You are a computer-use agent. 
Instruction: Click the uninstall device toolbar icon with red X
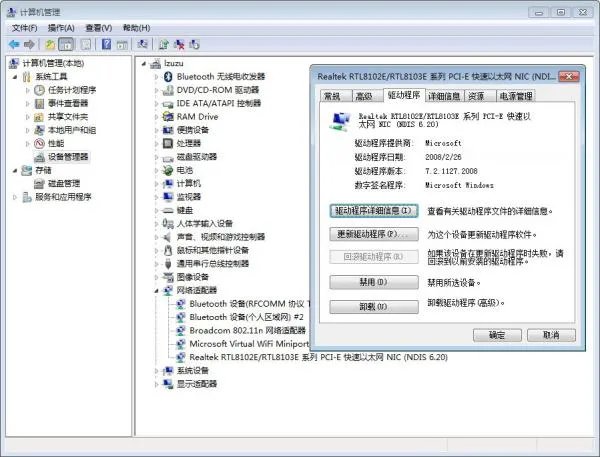pyautogui.click(x=178, y=45)
